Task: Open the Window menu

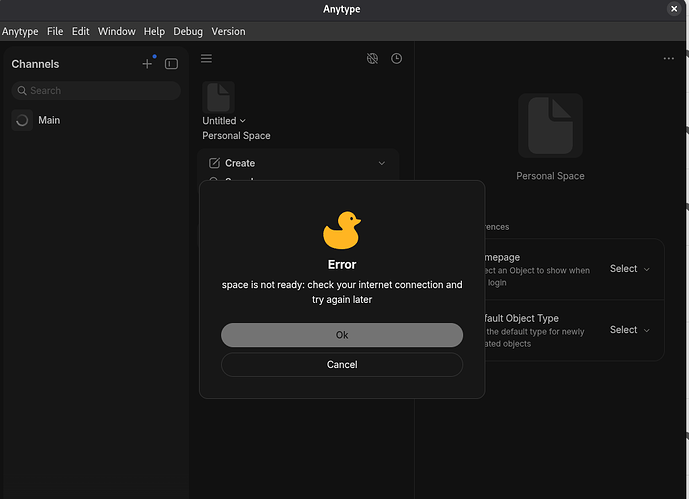Action: click(116, 32)
